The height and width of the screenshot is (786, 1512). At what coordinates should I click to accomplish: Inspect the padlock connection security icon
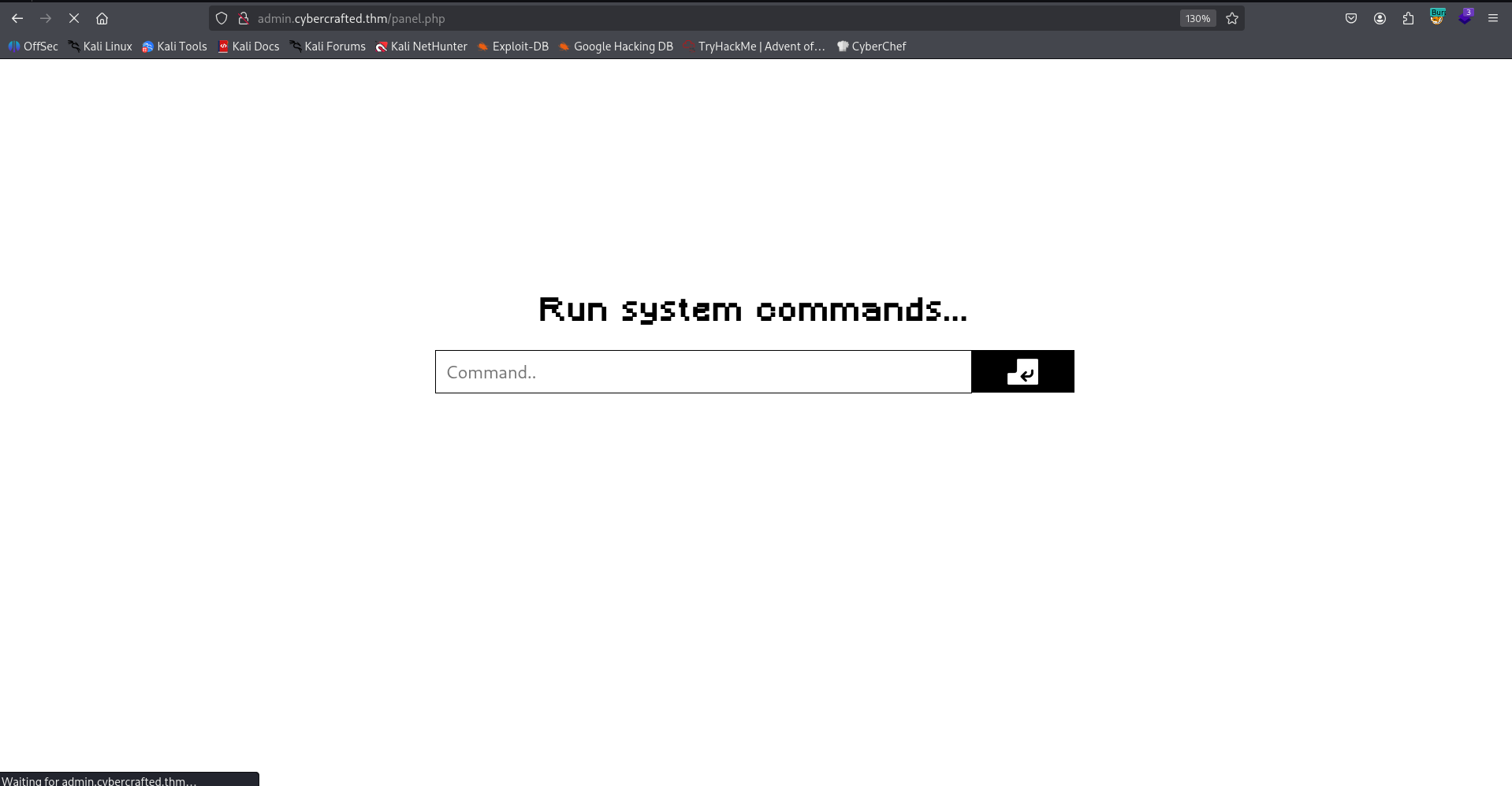244,18
